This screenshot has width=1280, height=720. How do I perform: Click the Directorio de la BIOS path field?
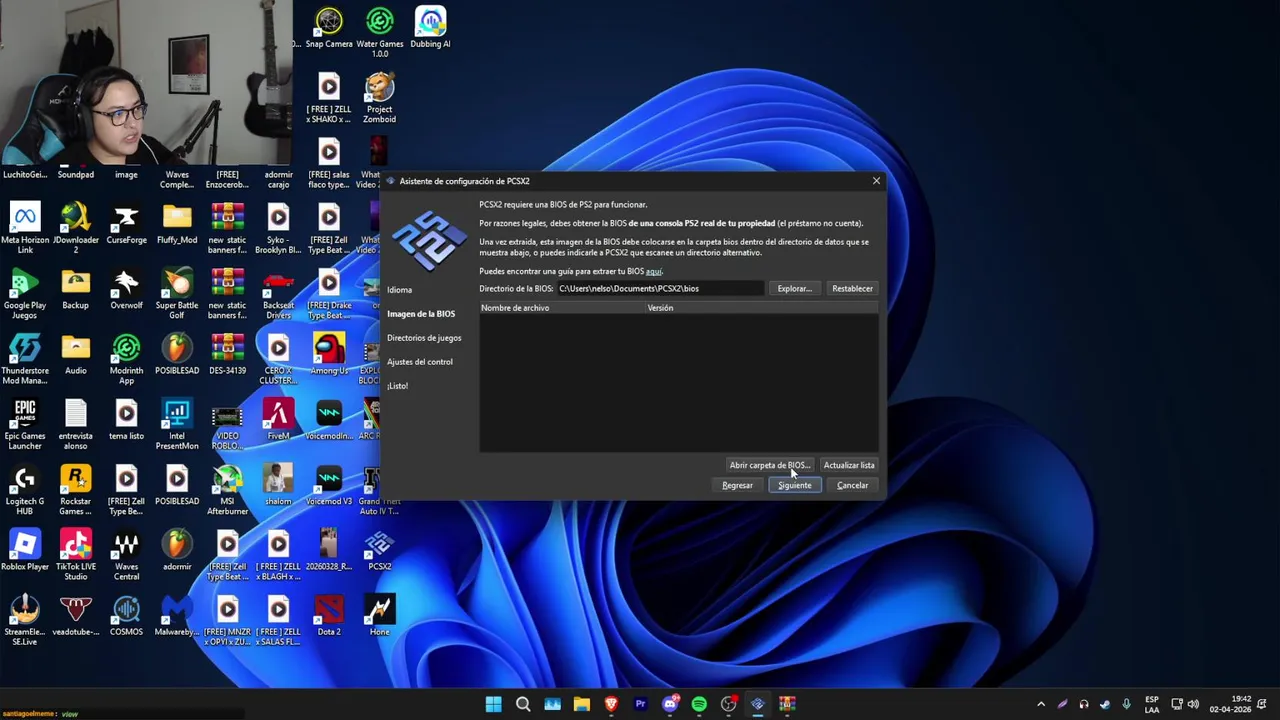click(660, 289)
